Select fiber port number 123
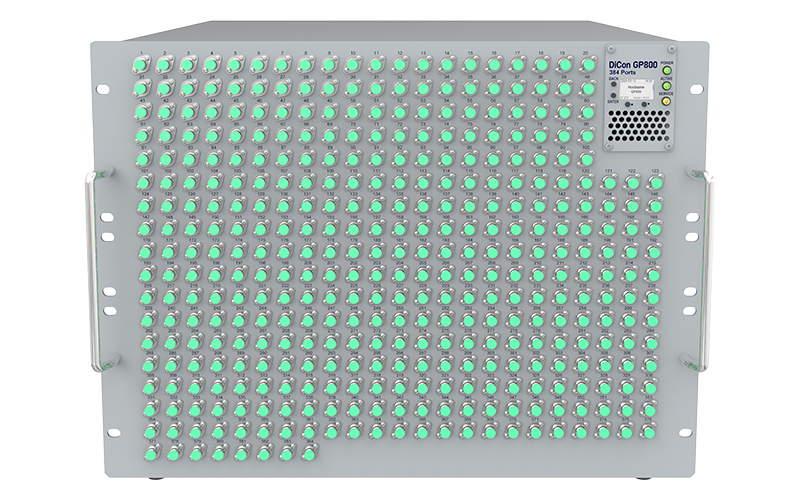800x500 pixels. [655, 183]
